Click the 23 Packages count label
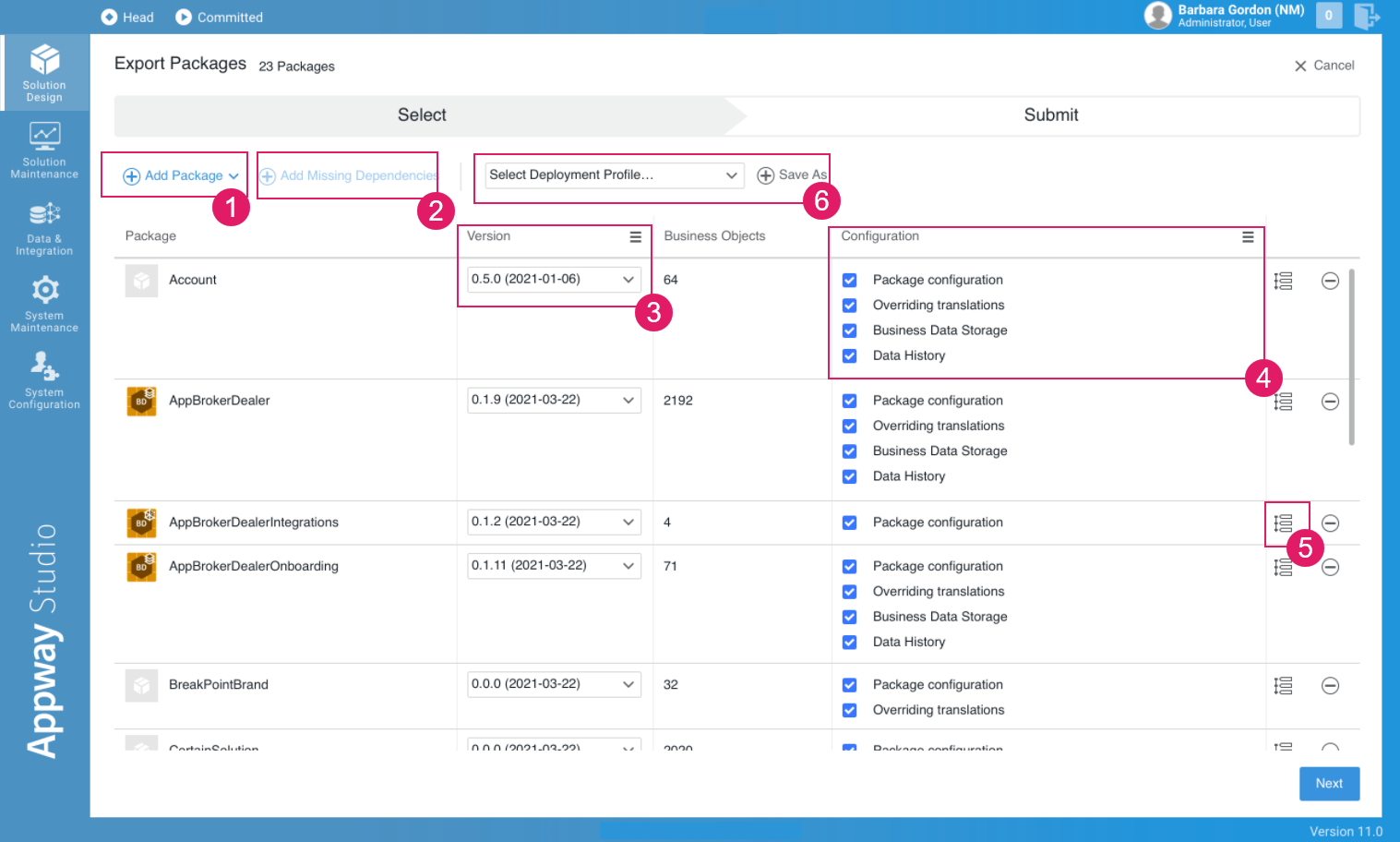The height and width of the screenshot is (842, 1400). (x=296, y=66)
